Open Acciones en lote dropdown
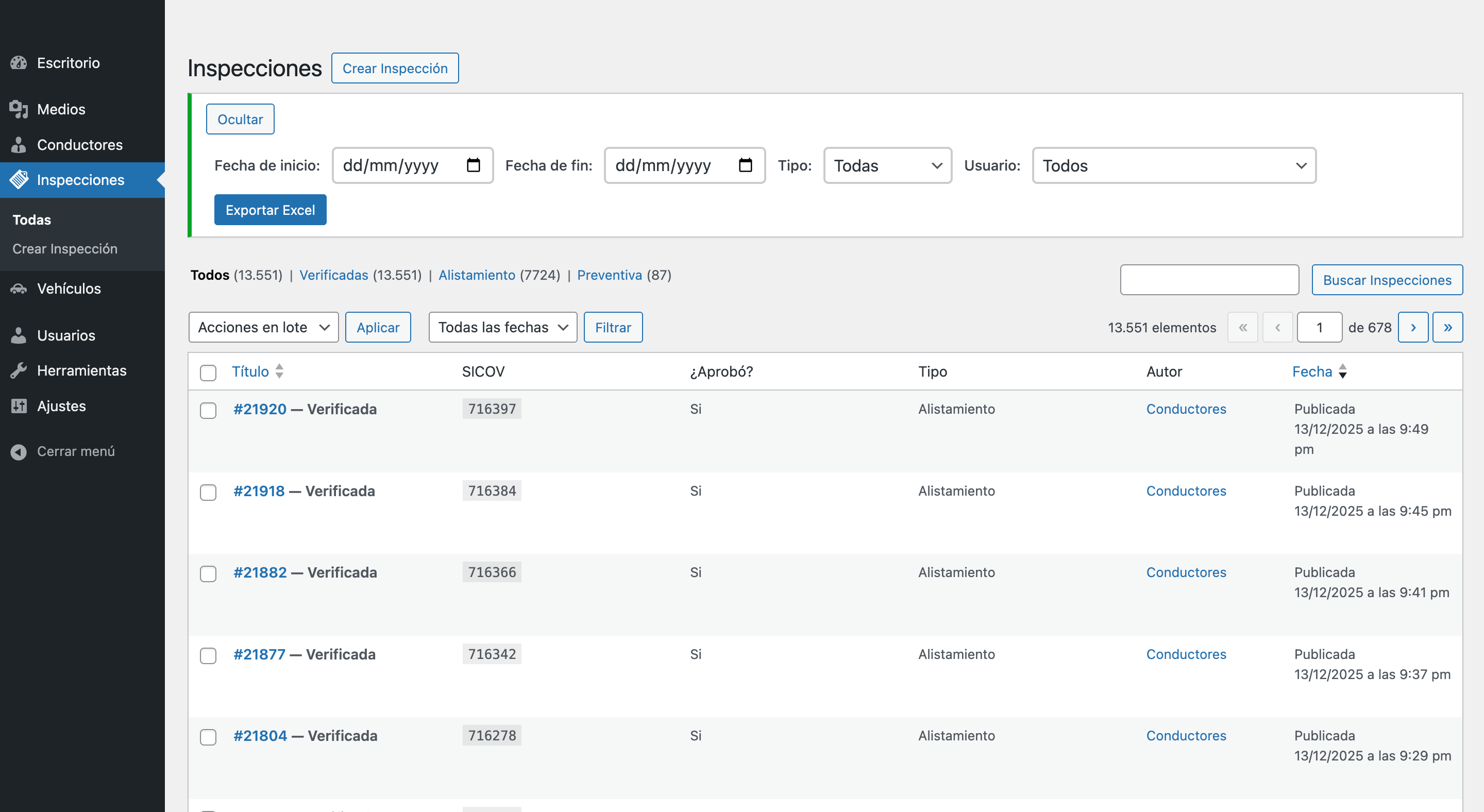This screenshot has width=1484, height=812. click(263, 327)
